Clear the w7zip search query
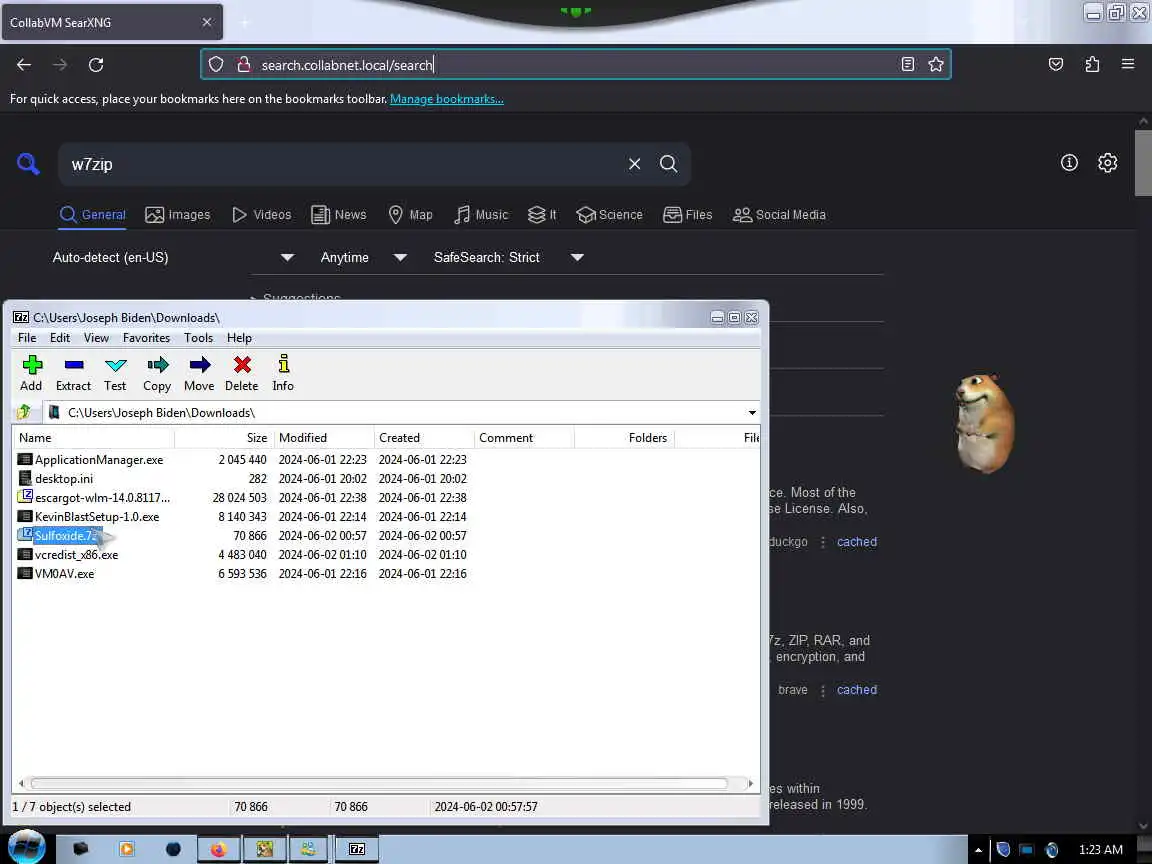 pyautogui.click(x=635, y=164)
